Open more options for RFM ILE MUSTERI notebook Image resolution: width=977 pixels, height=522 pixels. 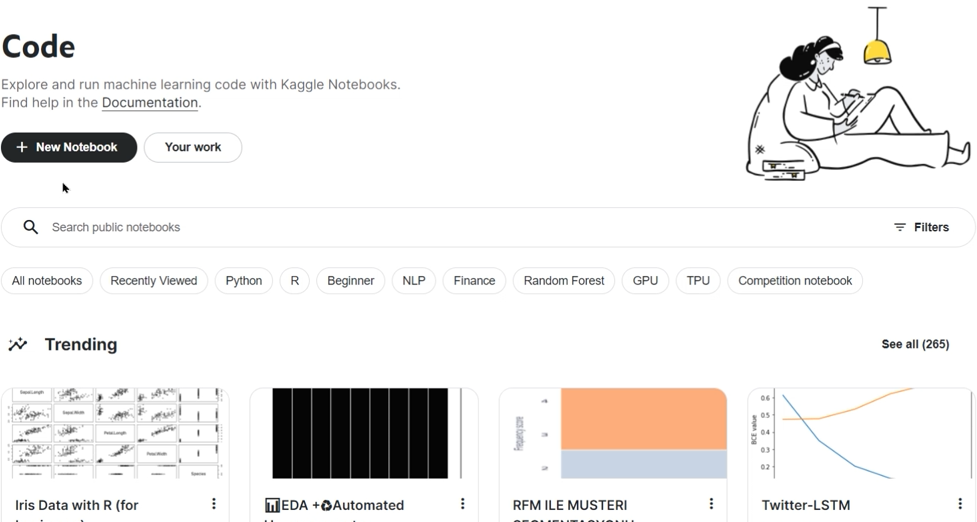pyautogui.click(x=711, y=504)
